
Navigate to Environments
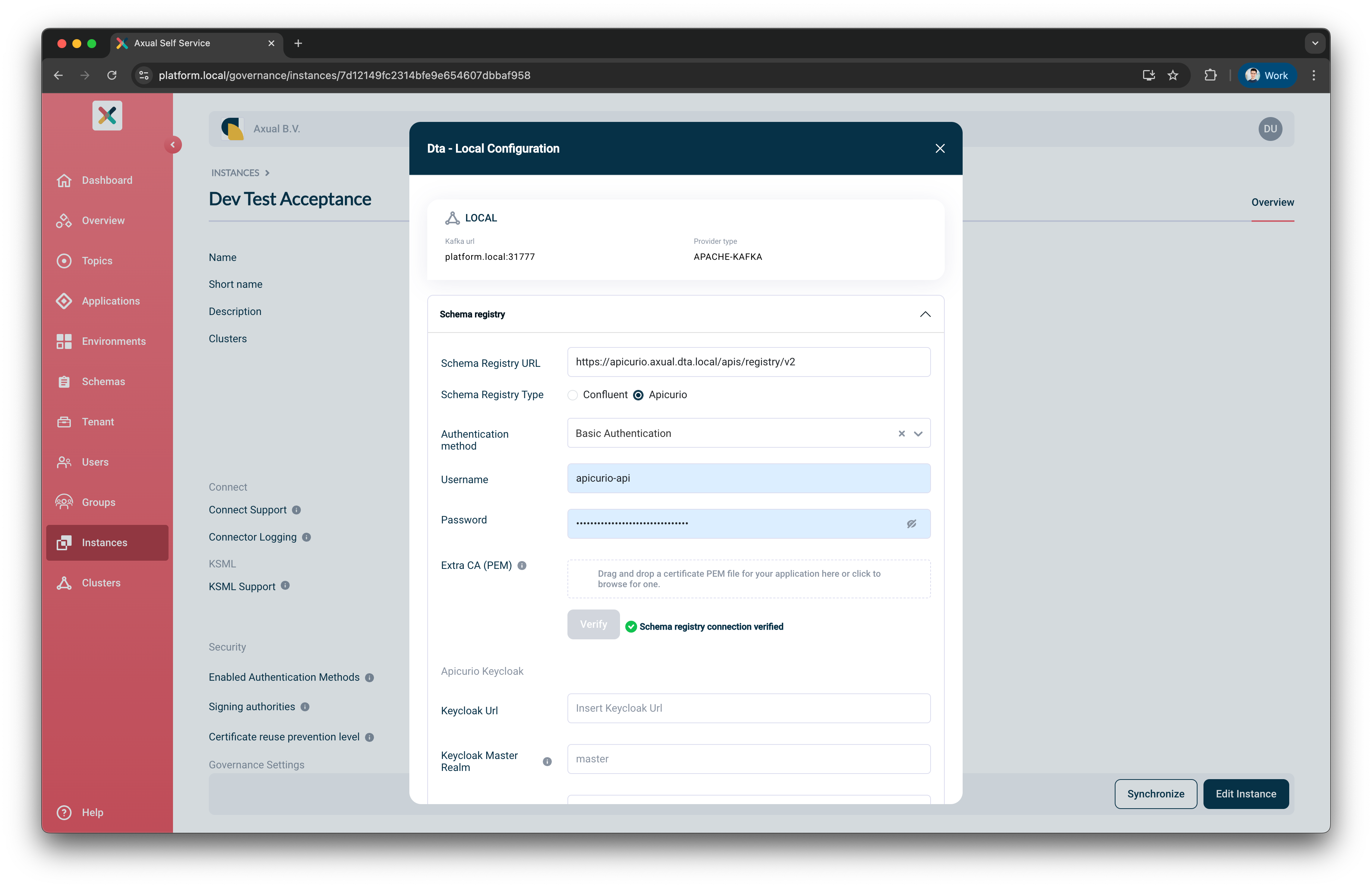(x=113, y=341)
